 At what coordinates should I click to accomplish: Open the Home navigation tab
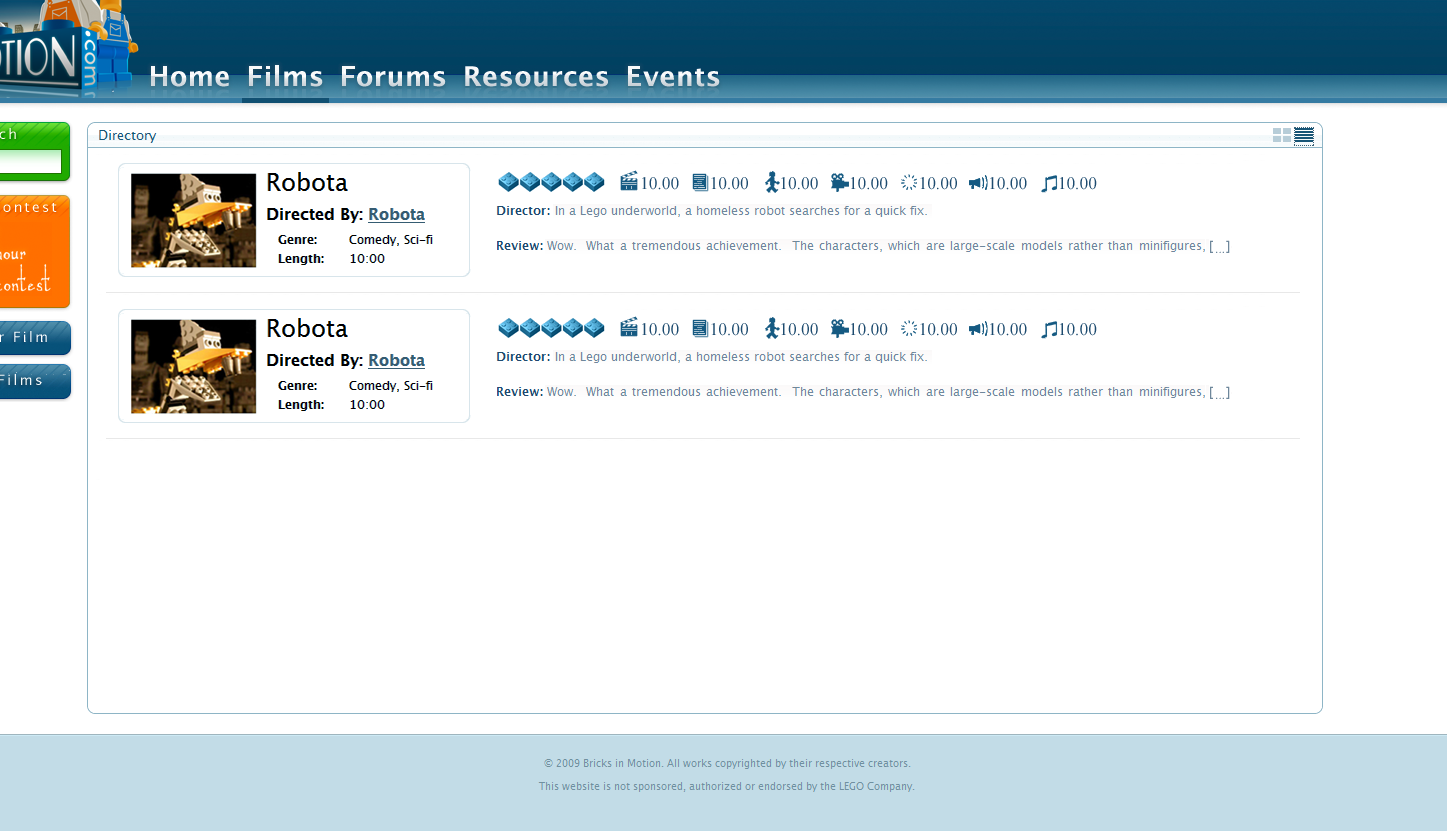(x=190, y=77)
